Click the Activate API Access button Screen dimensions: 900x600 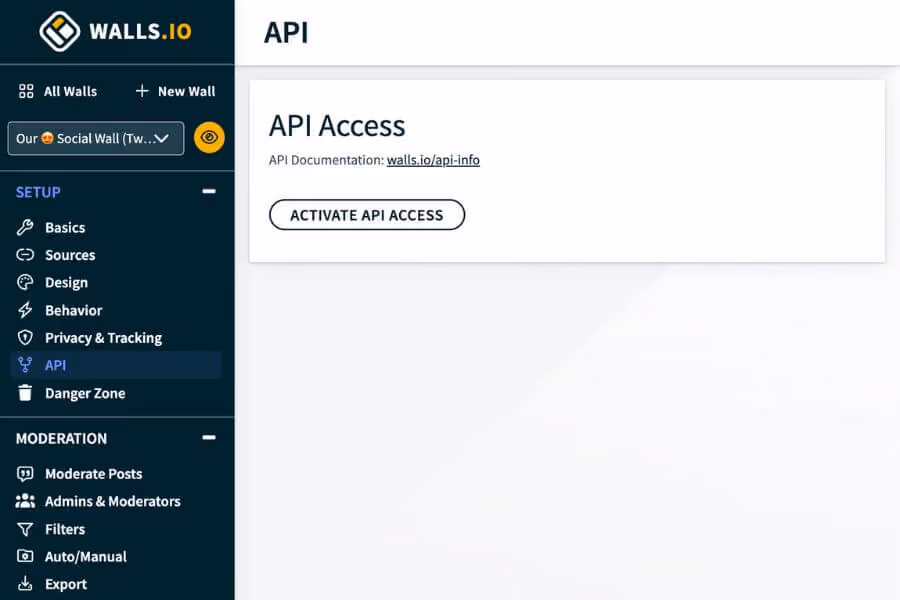367,215
